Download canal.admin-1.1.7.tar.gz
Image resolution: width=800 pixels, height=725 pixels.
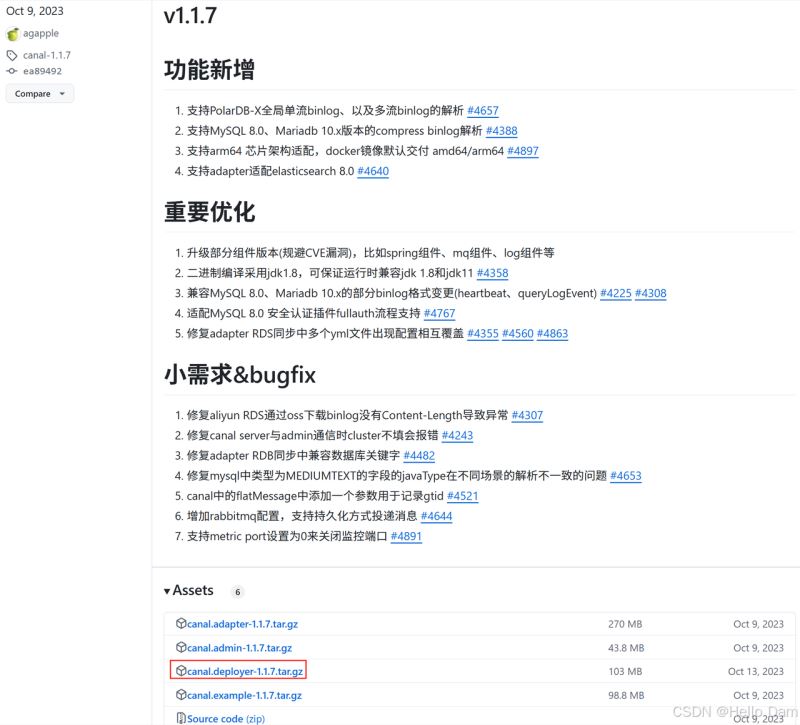239,648
